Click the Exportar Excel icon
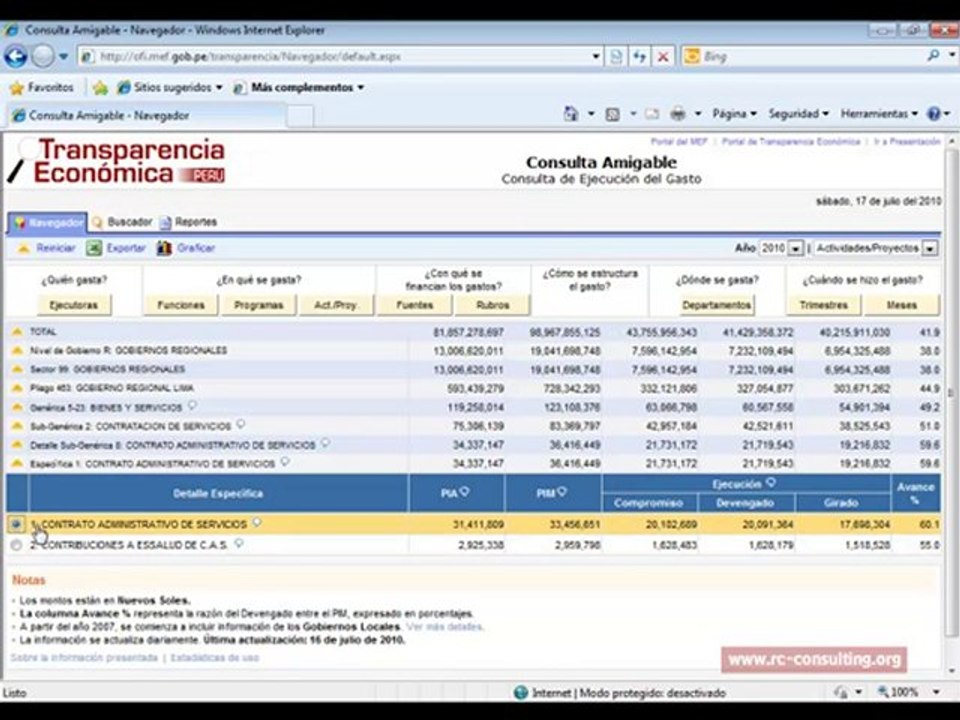The image size is (960, 720). [94, 248]
